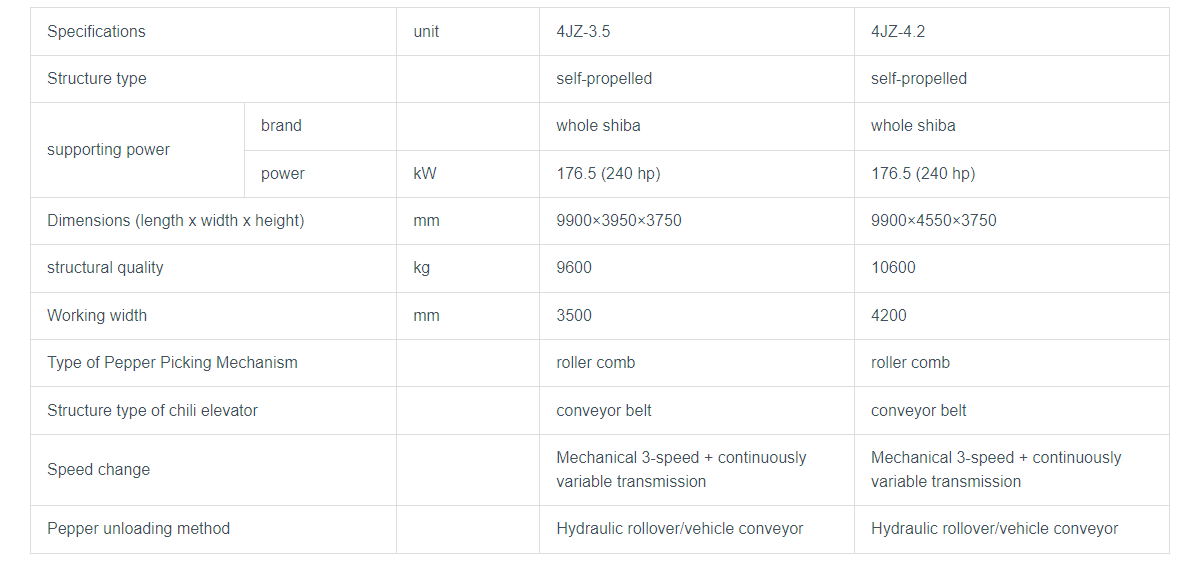Click the unit column header
This screenshot has height=568, width=1180.
(x=426, y=31)
